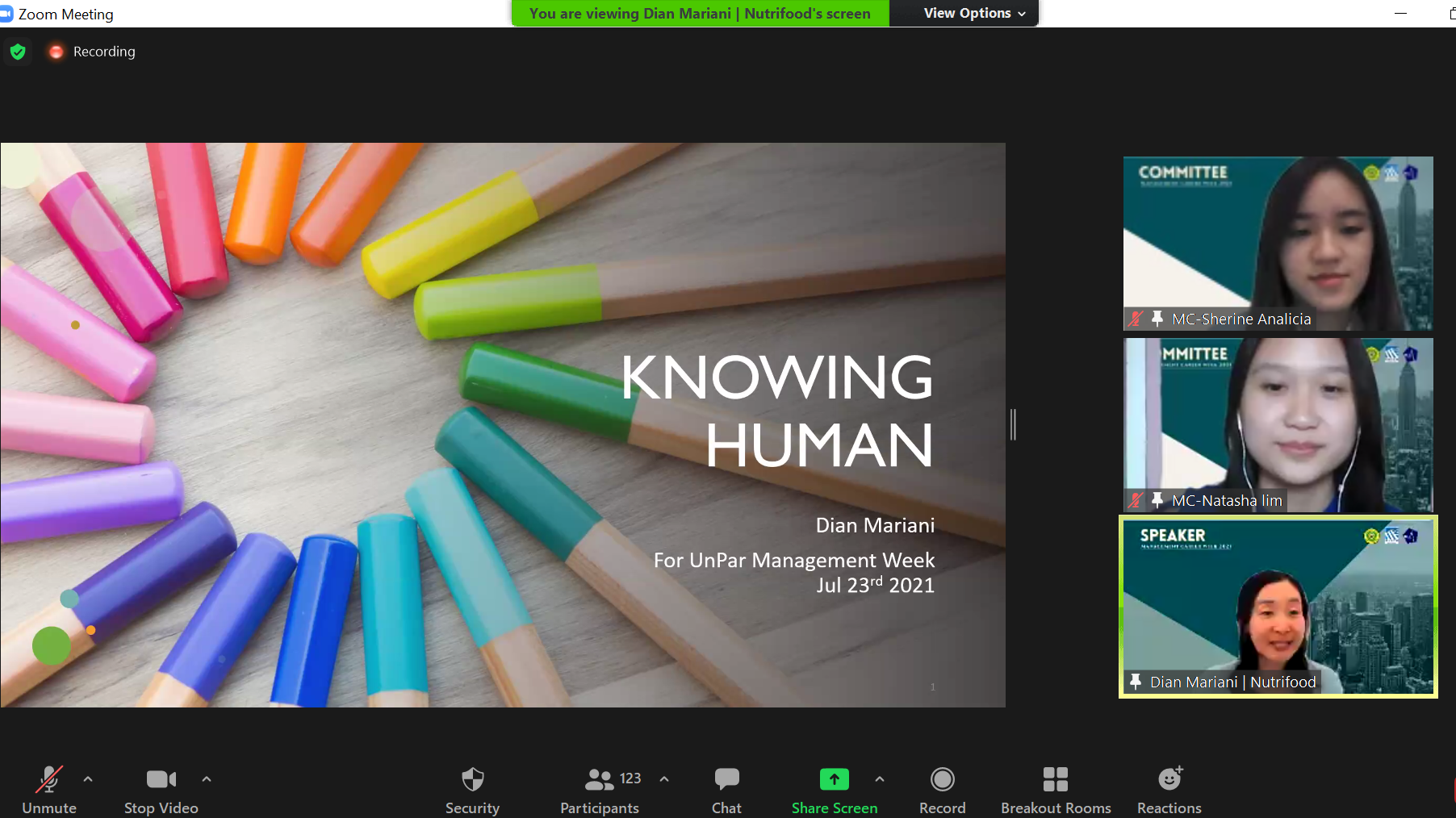The width and height of the screenshot is (1456, 818).
Task: Open share options arrow next to Share Screen
Action: (x=880, y=779)
